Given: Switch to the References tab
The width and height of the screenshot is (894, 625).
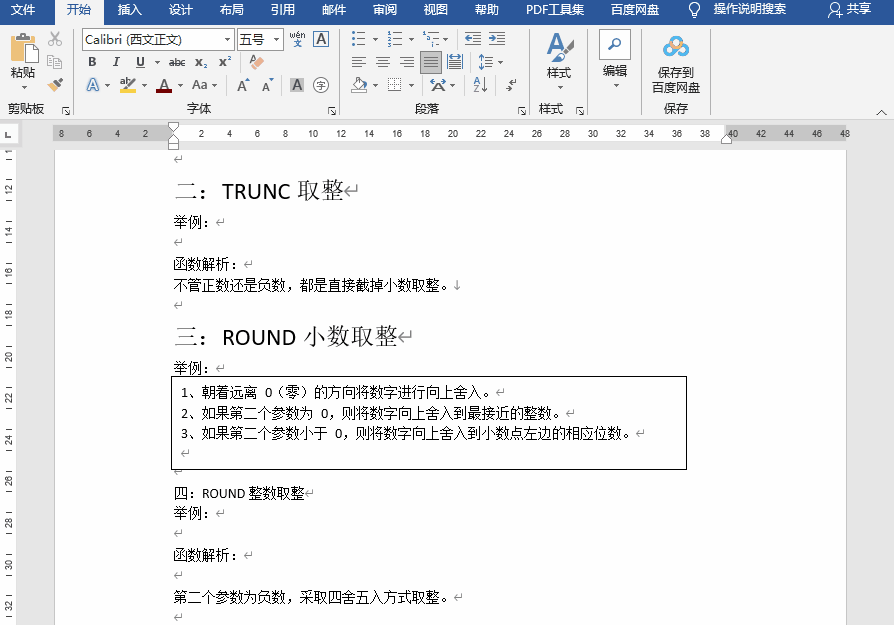Looking at the screenshot, I should (x=283, y=10).
